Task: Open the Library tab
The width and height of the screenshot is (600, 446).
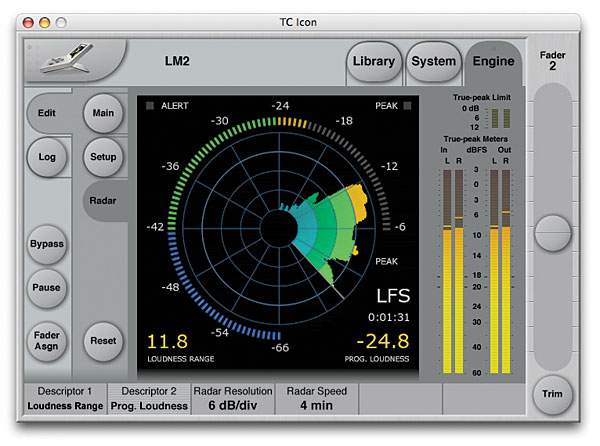Action: click(374, 61)
